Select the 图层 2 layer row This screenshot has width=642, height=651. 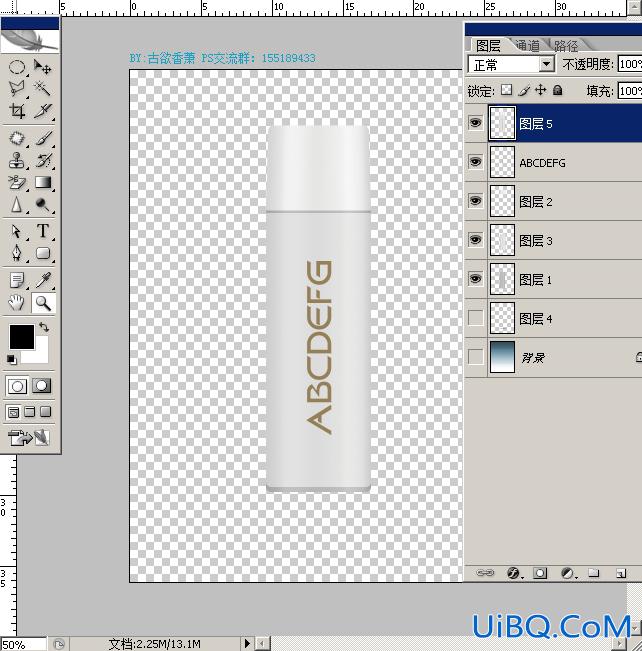[553, 201]
